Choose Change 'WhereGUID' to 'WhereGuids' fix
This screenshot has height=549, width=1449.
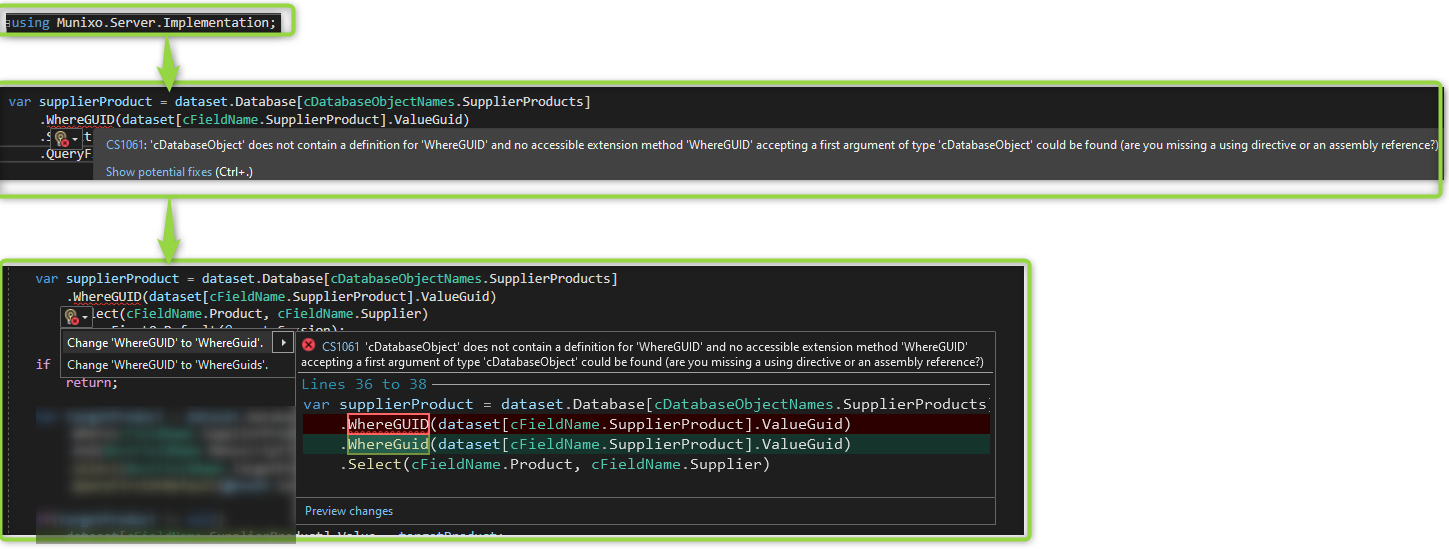click(167, 365)
